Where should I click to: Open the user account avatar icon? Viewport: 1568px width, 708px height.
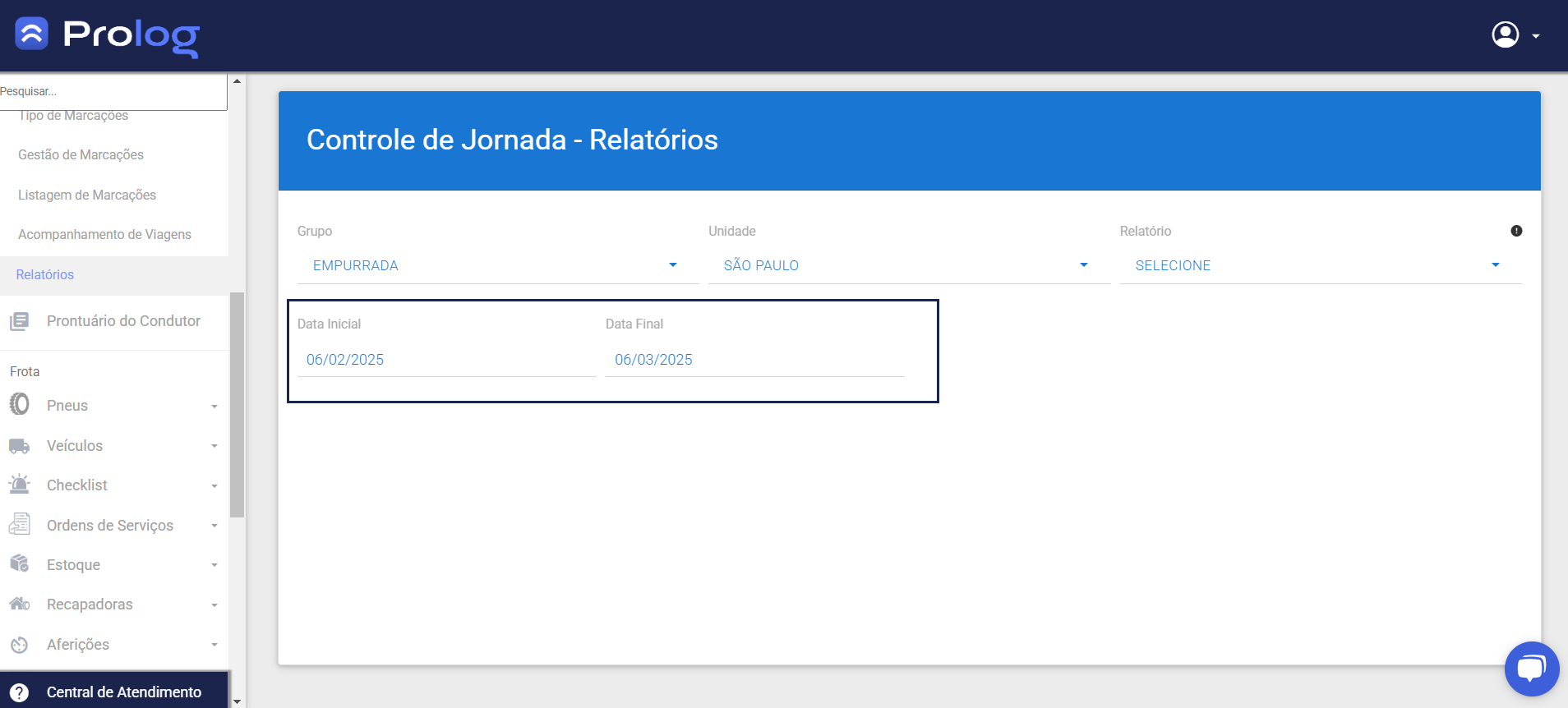click(1505, 34)
